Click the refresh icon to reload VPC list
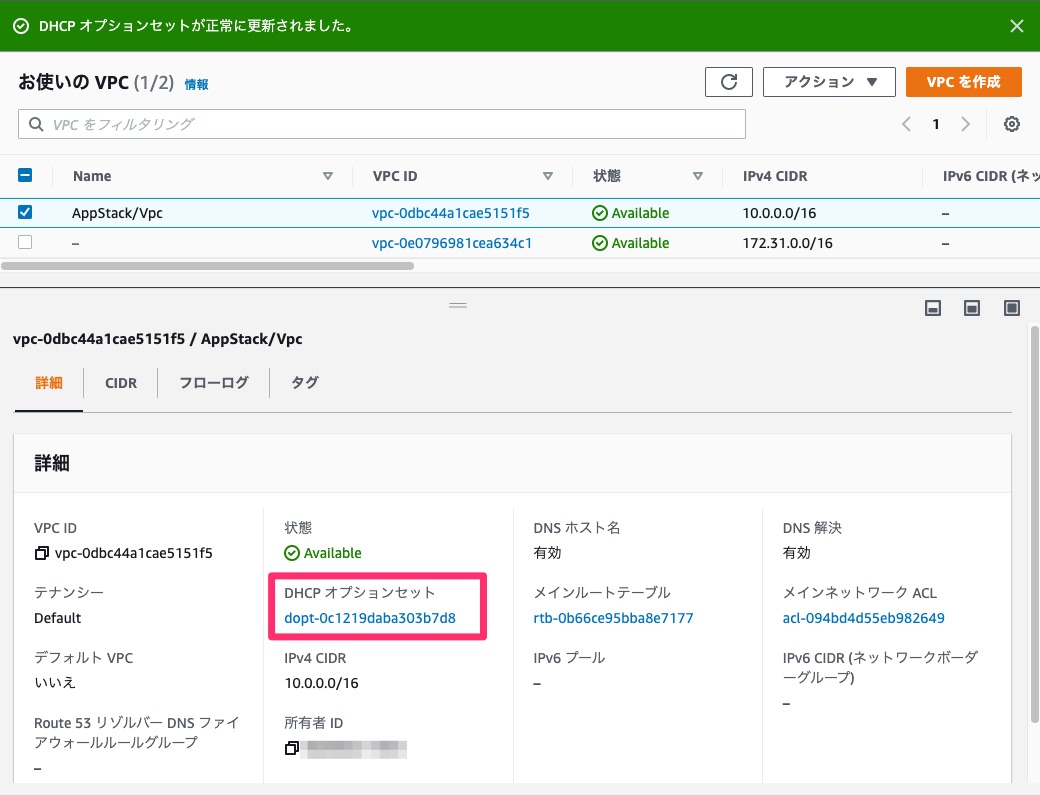The height and width of the screenshot is (795, 1040). pyautogui.click(x=728, y=82)
